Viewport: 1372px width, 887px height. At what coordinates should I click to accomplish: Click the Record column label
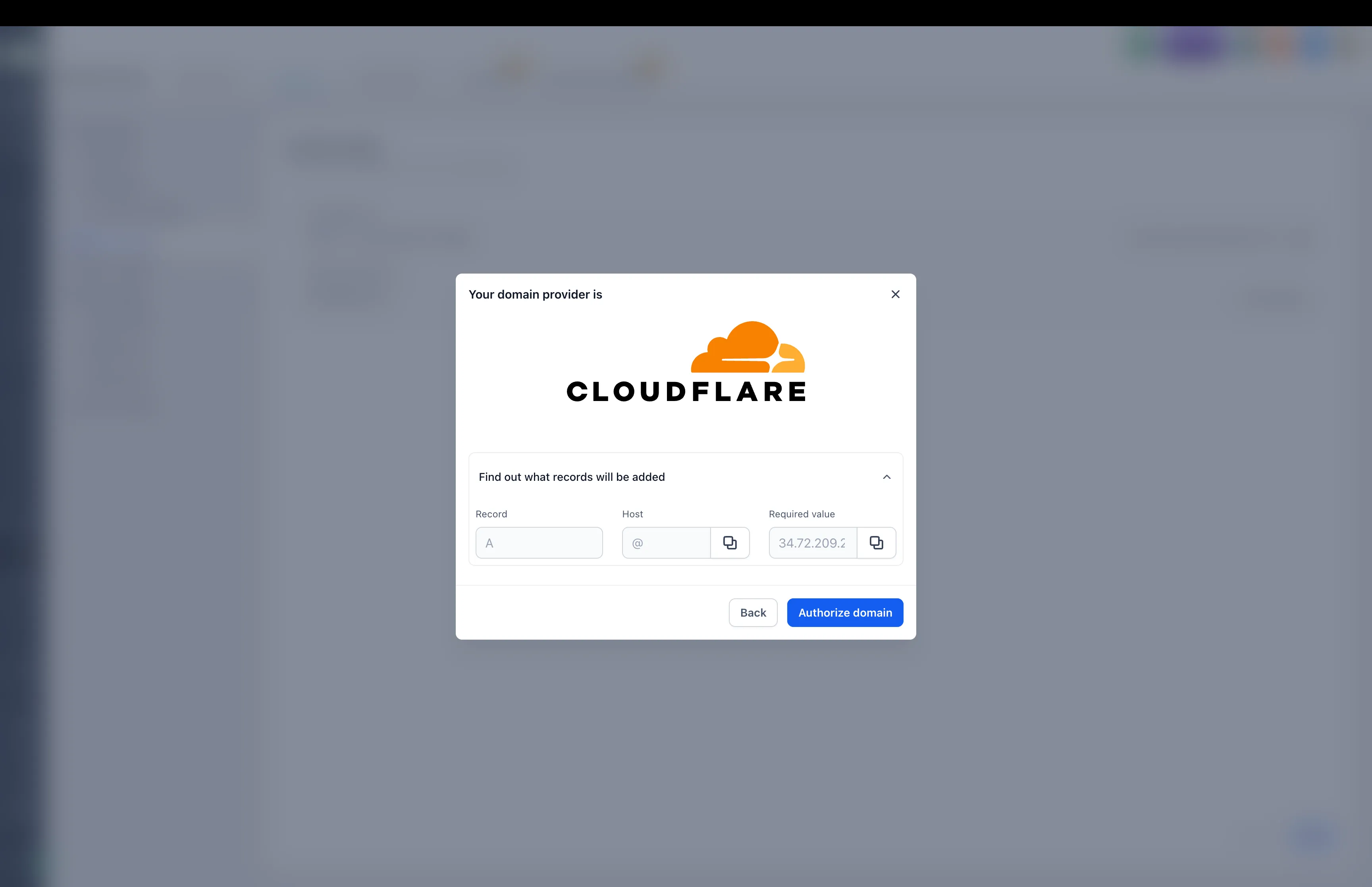pos(491,514)
